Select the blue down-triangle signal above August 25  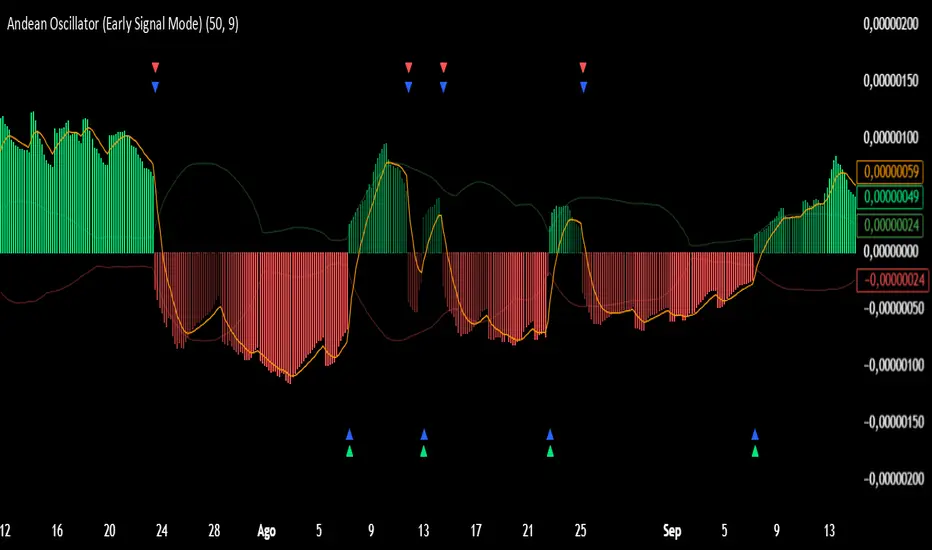(583, 87)
